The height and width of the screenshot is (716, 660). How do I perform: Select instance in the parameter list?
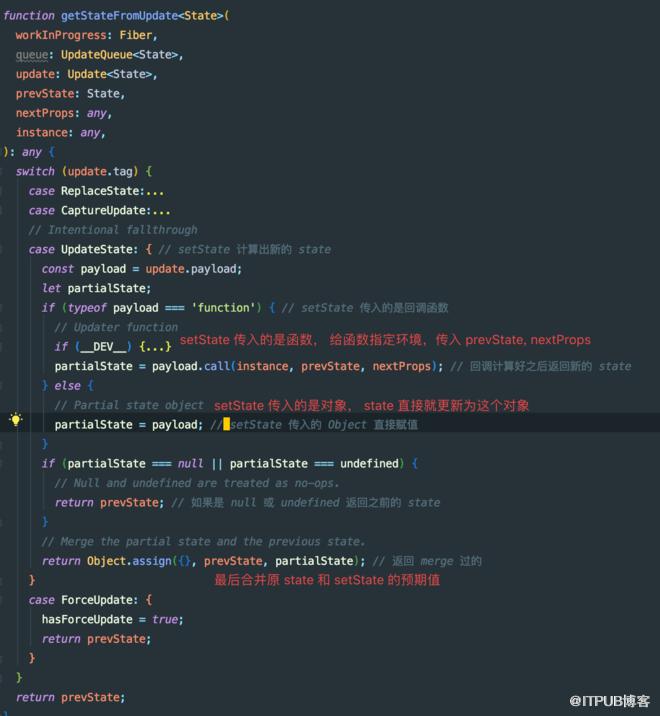coord(41,132)
